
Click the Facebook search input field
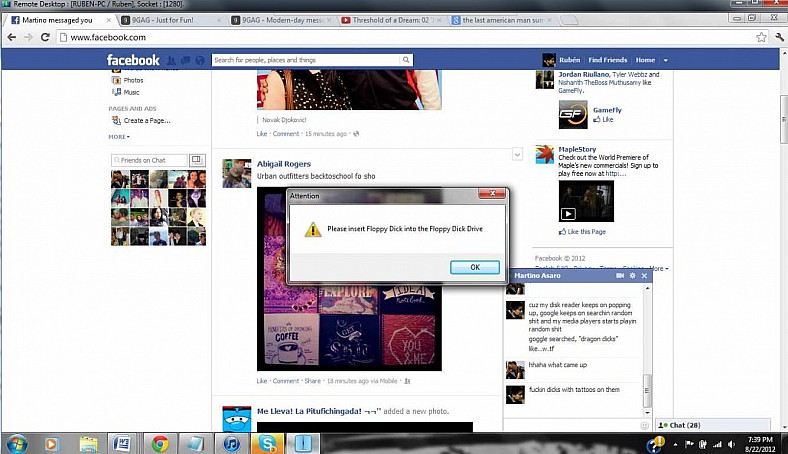click(310, 60)
